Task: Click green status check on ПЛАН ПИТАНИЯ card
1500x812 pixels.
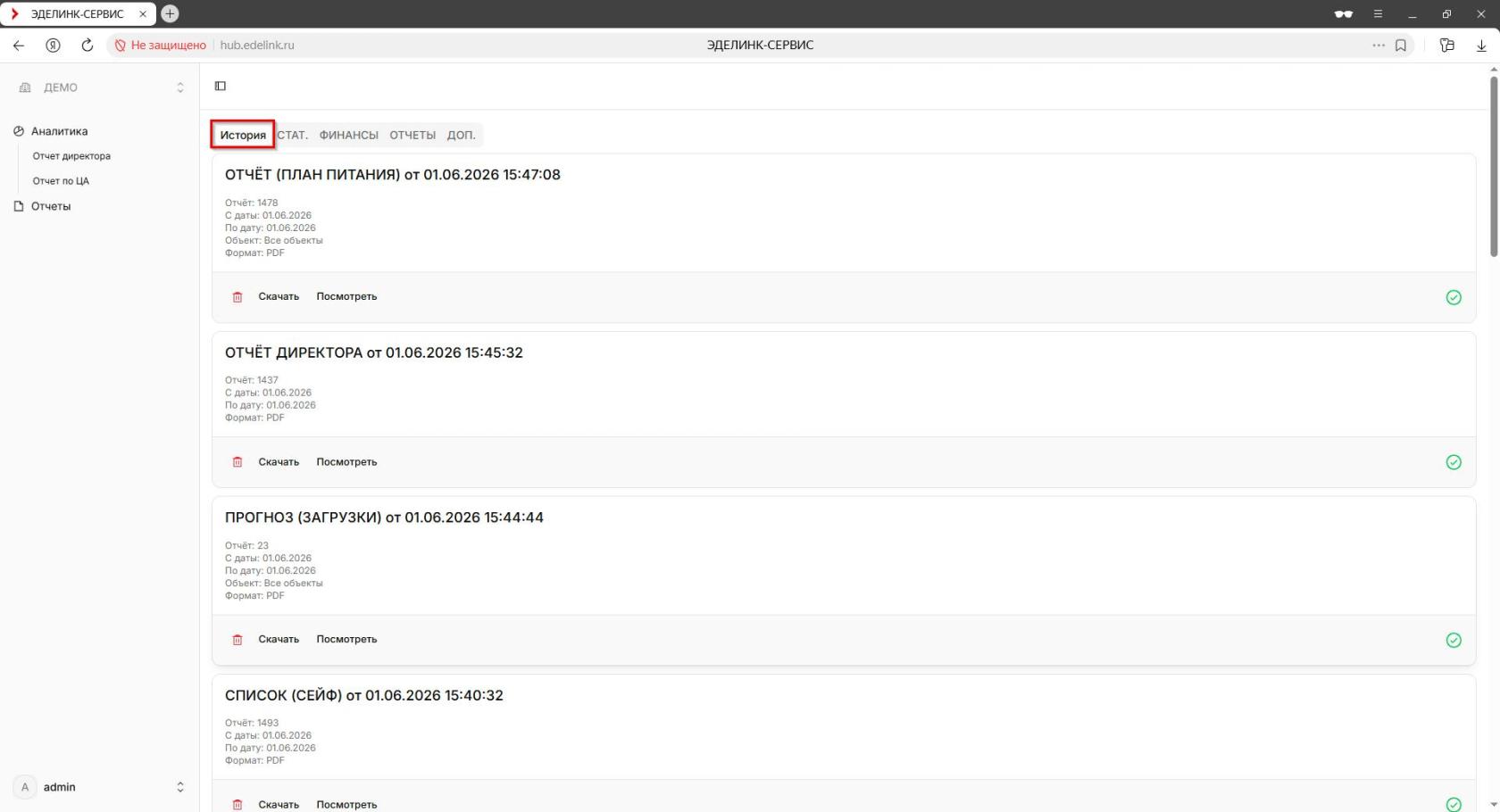Action: [1454, 297]
